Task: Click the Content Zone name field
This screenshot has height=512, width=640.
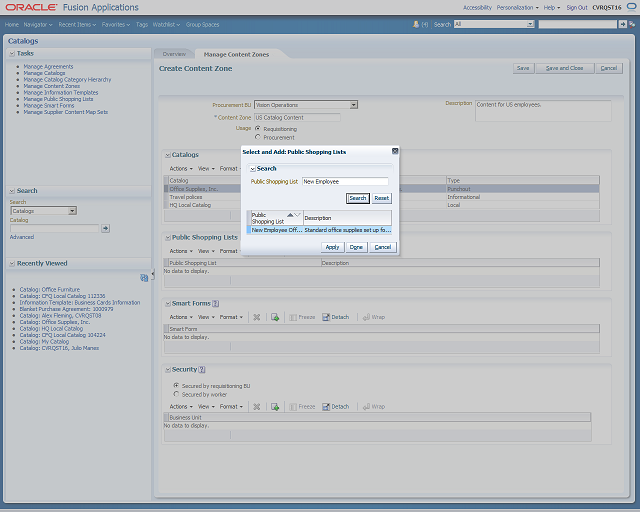Action: pyautogui.click(x=297, y=118)
